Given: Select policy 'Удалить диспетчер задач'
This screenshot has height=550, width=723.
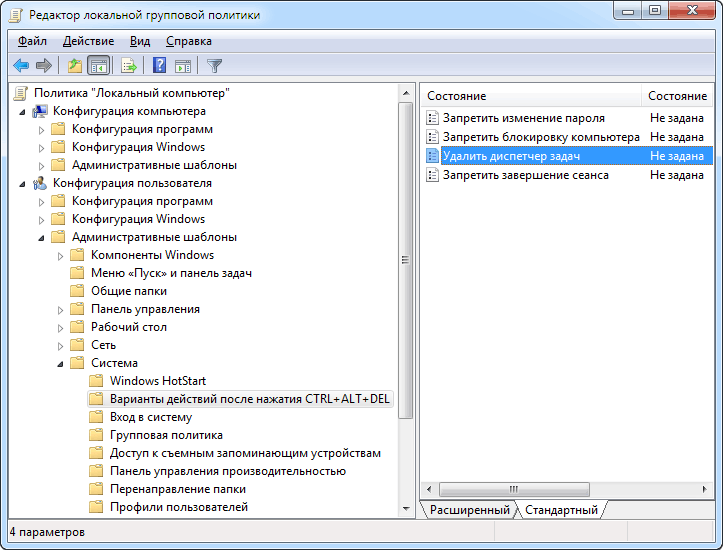Looking at the screenshot, I should point(511,156).
